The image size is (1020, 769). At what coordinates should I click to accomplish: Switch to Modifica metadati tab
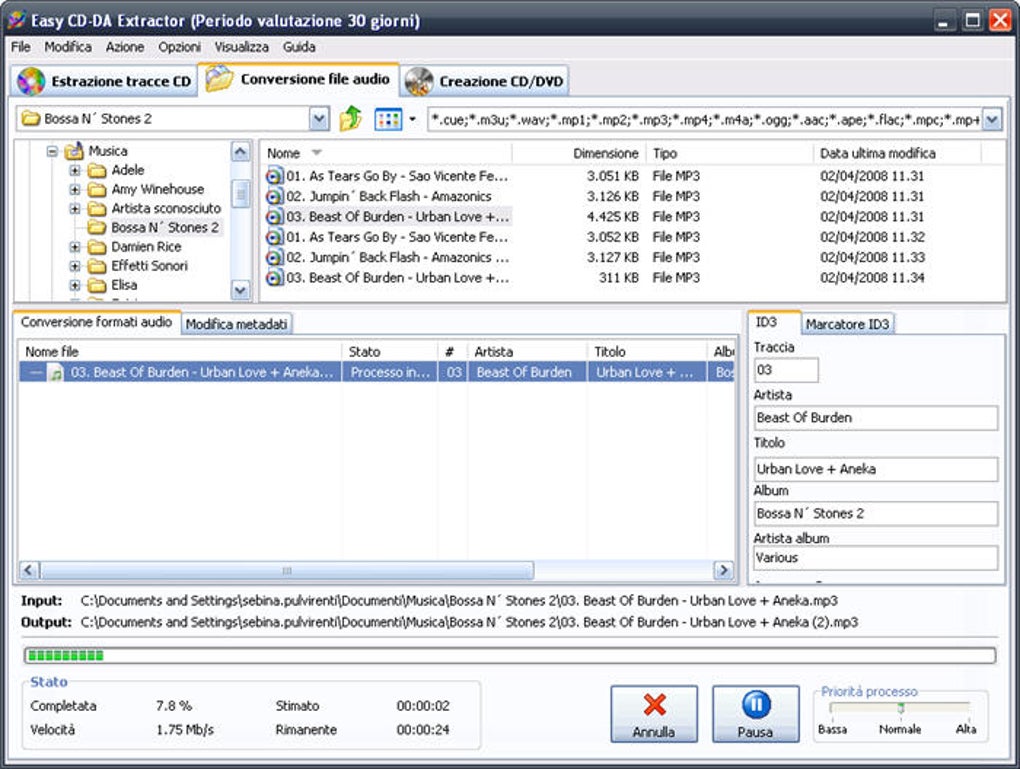point(237,324)
